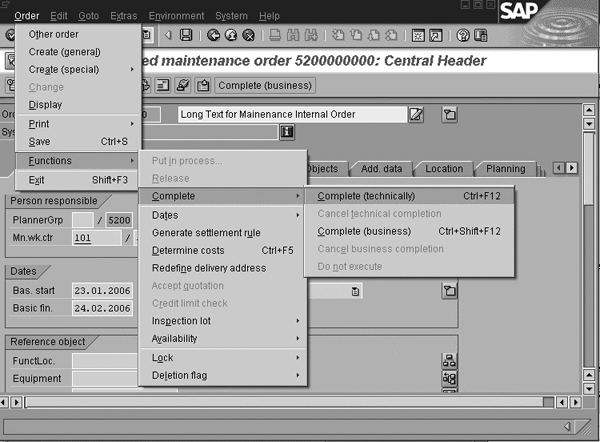Click the vertical scrollbar down arrow
Screen dimensions: 600x442
coord(589,389)
